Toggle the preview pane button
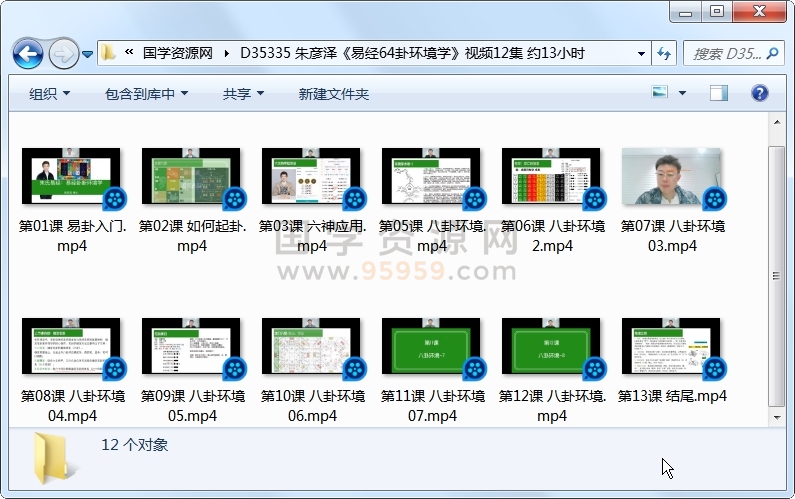The image size is (795, 499). pyautogui.click(x=718, y=93)
